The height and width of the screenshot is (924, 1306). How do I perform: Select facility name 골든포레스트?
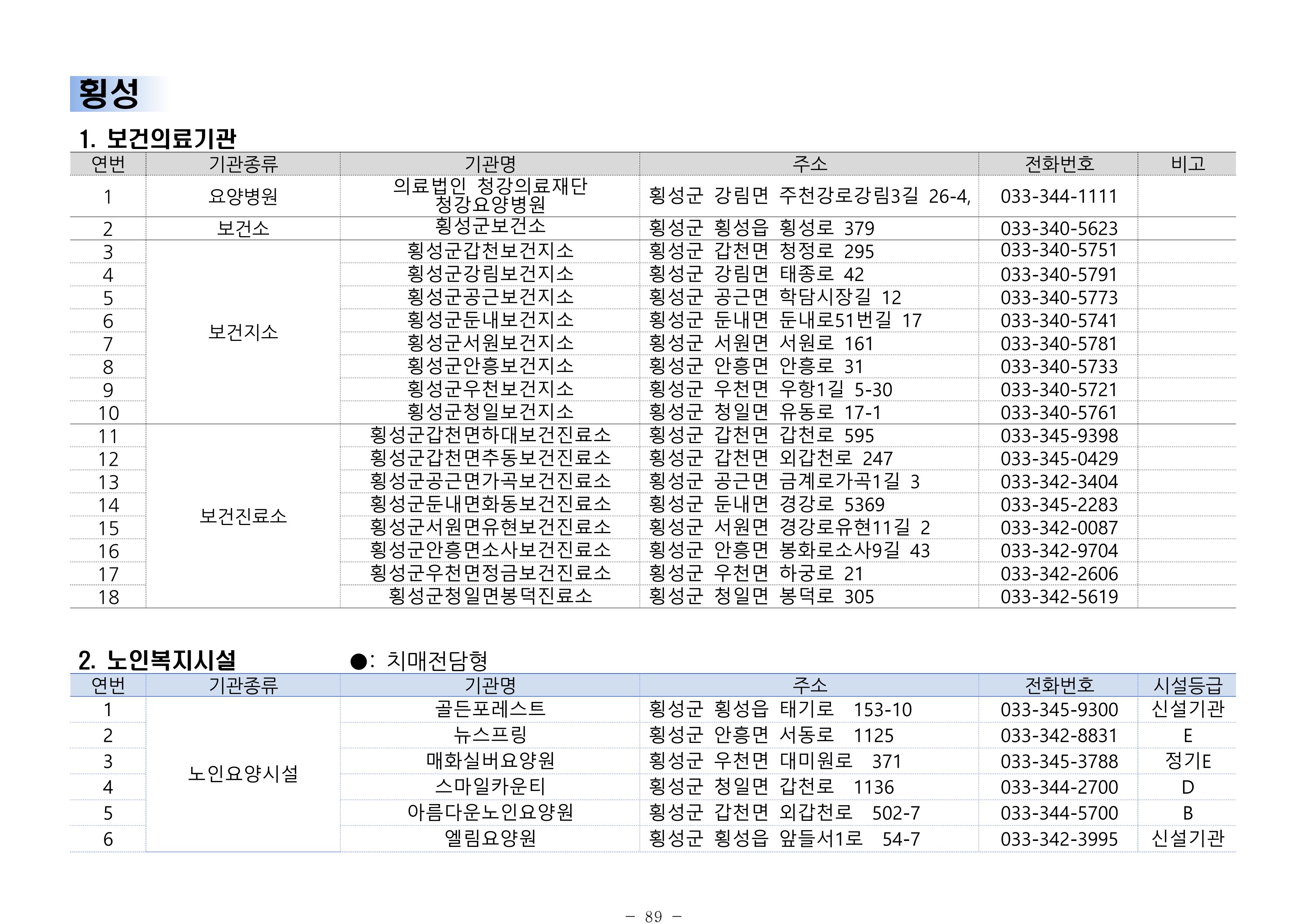490,709
